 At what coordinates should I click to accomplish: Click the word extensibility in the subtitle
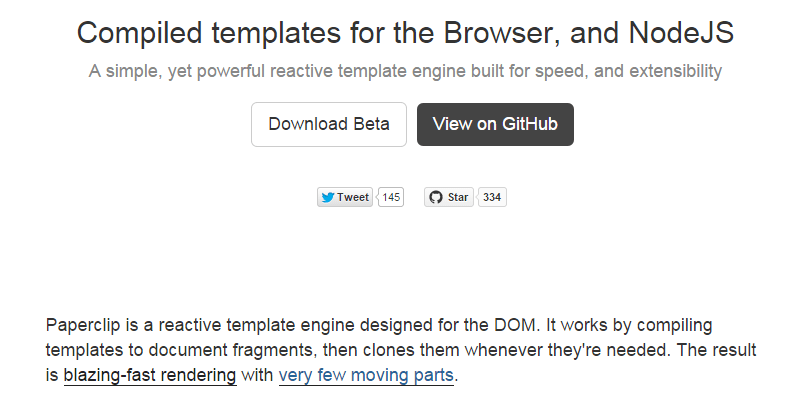coord(671,71)
